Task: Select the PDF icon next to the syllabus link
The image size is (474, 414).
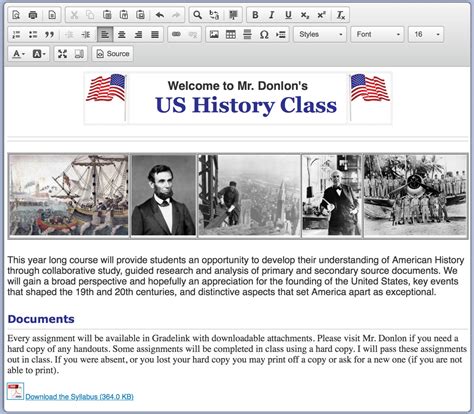Action: point(15,391)
